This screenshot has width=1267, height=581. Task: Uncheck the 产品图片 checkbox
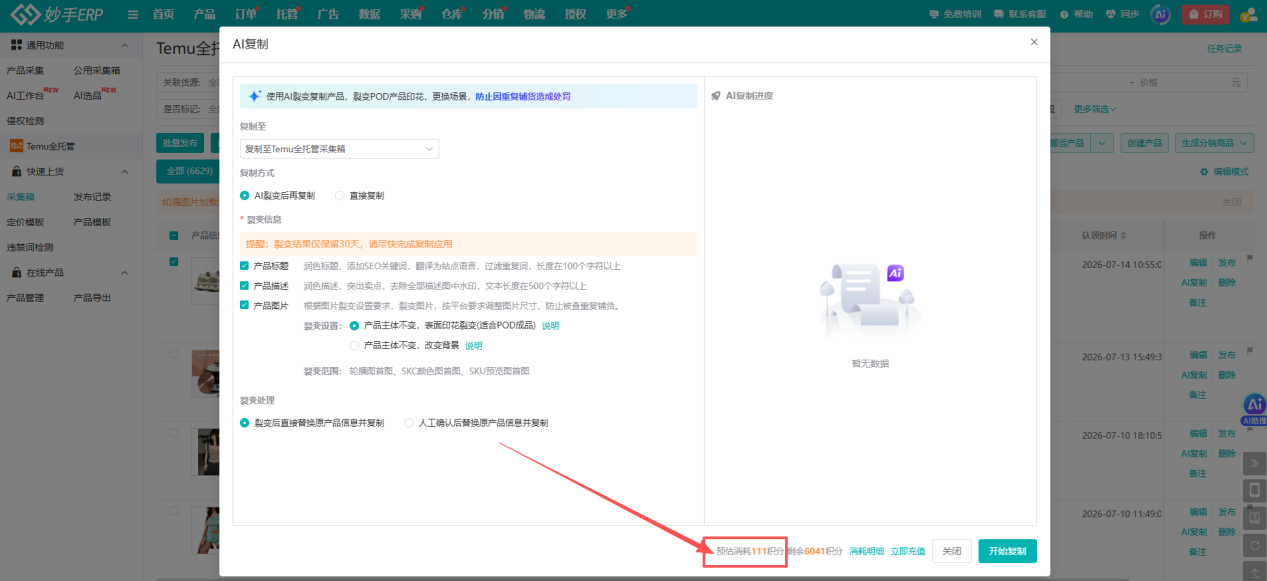tap(245, 305)
